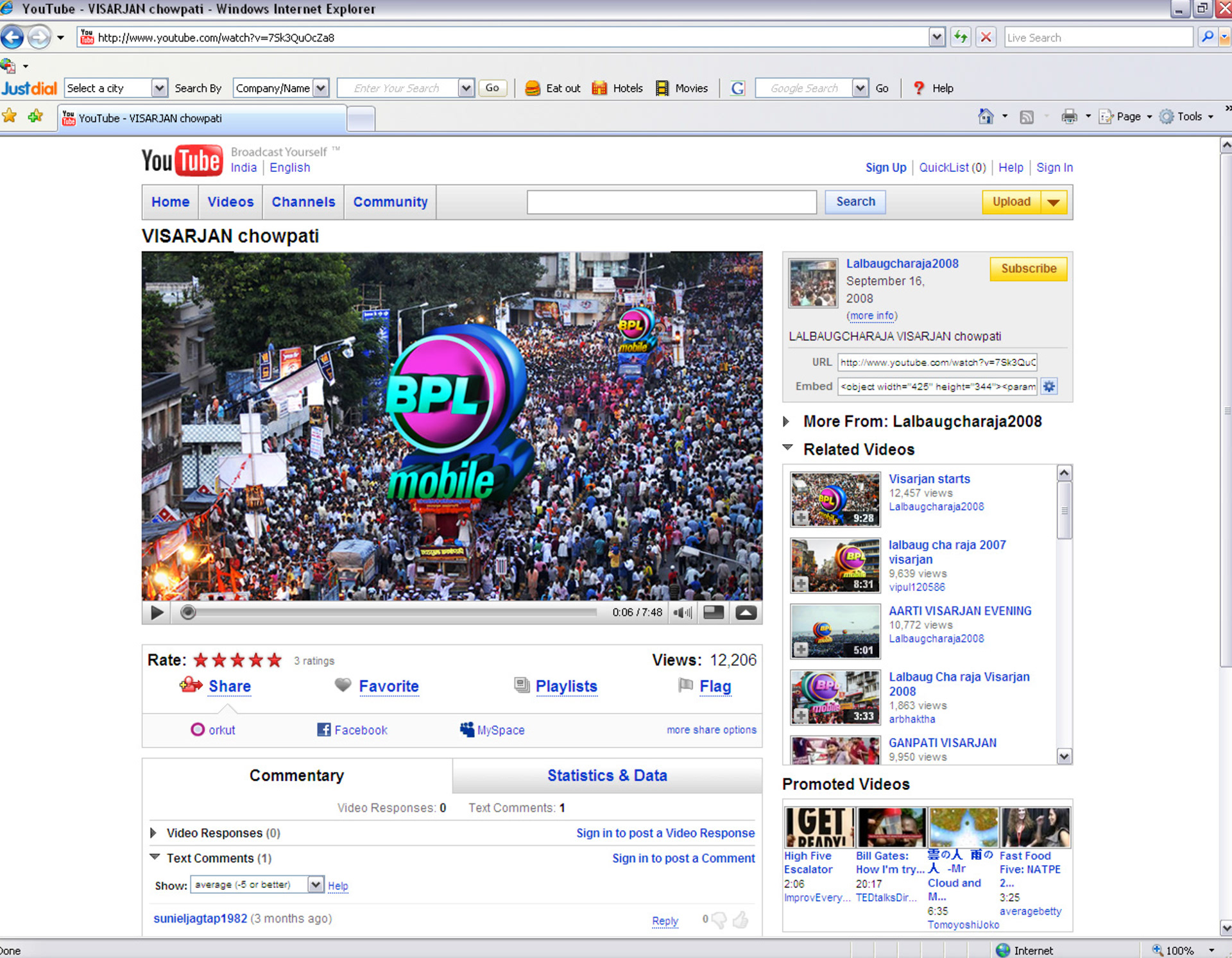This screenshot has width=1232, height=958.
Task: Click the YouTube logo
Action: 182,160
